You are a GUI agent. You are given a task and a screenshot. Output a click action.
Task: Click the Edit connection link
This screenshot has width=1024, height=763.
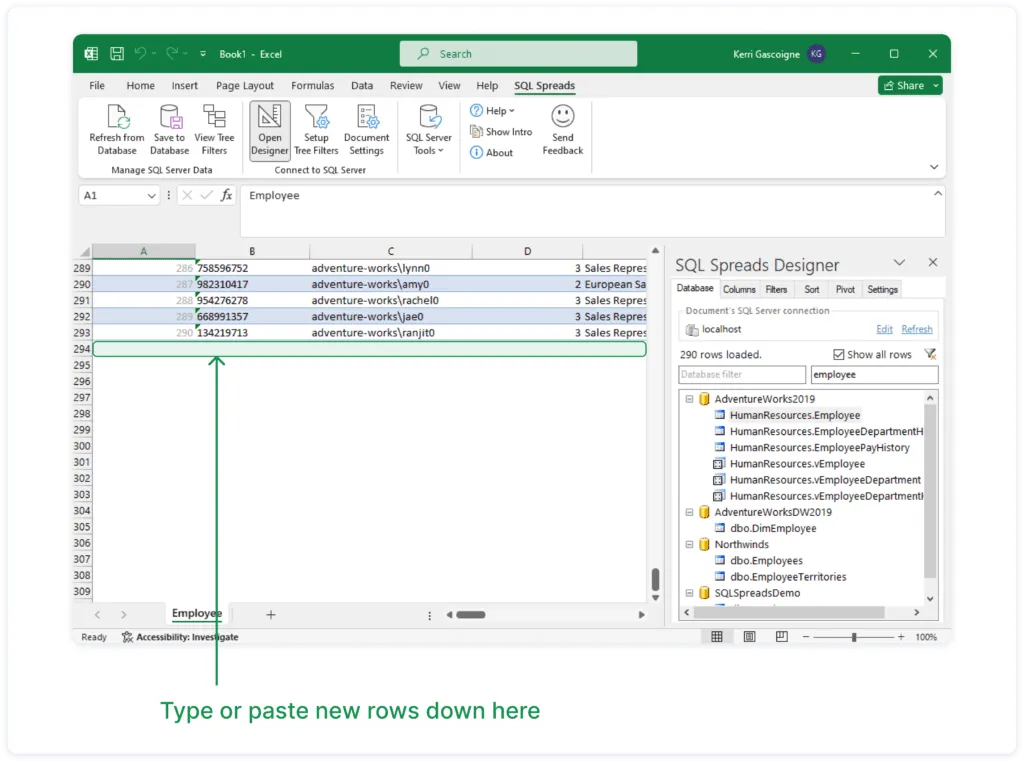pyautogui.click(x=884, y=329)
